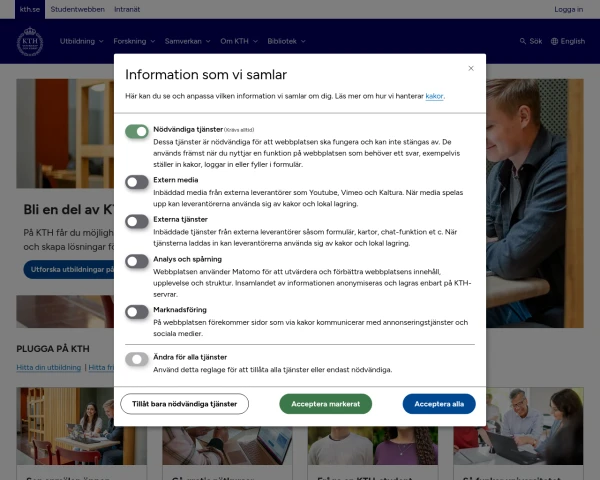Expand the Forskning menu
600x480 pixels.
tap(134, 41)
